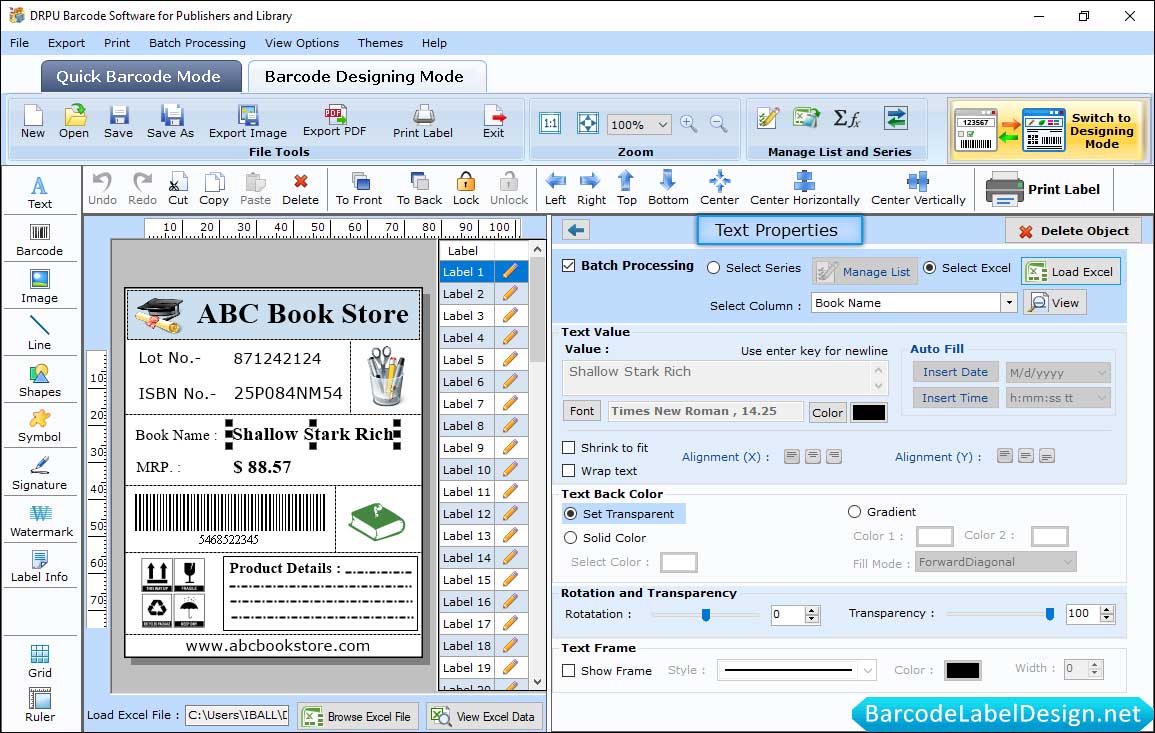Select Gradient back color
This screenshot has width=1155, height=733.
[x=854, y=512]
